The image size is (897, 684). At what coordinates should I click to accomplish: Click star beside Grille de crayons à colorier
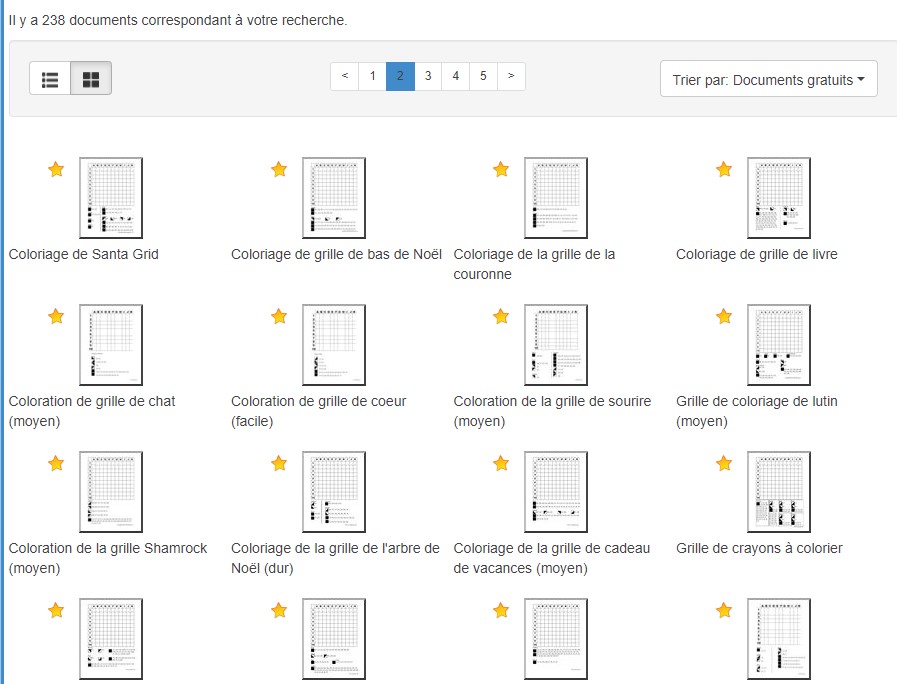point(724,464)
